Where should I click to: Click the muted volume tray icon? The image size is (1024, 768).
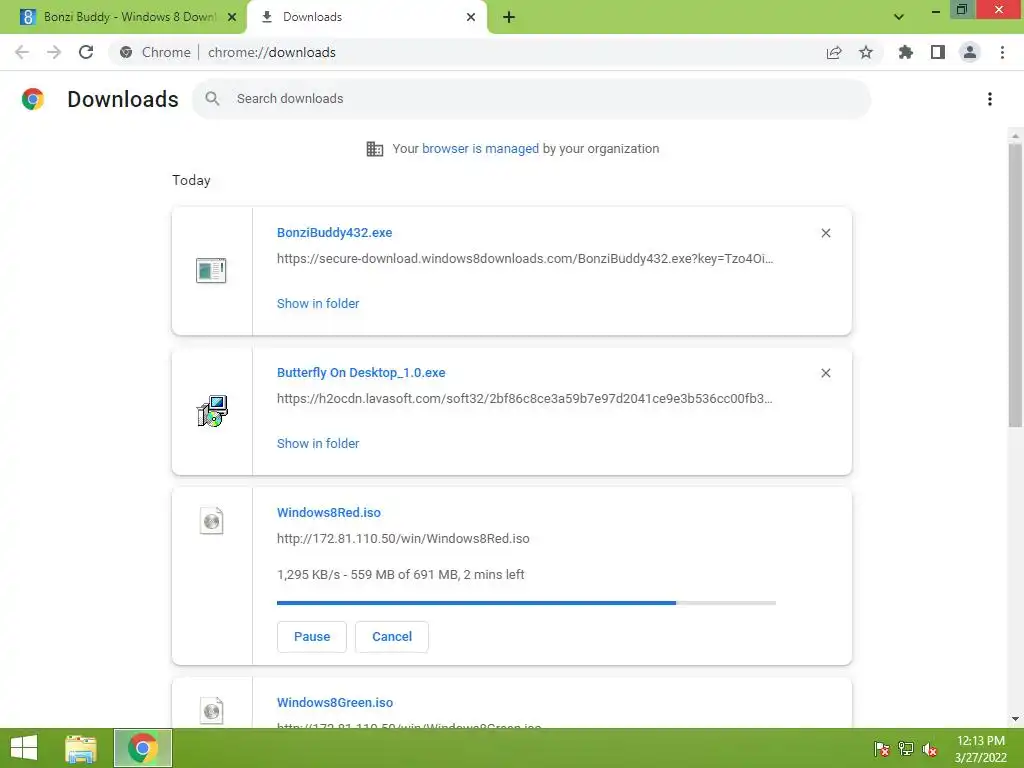point(930,748)
